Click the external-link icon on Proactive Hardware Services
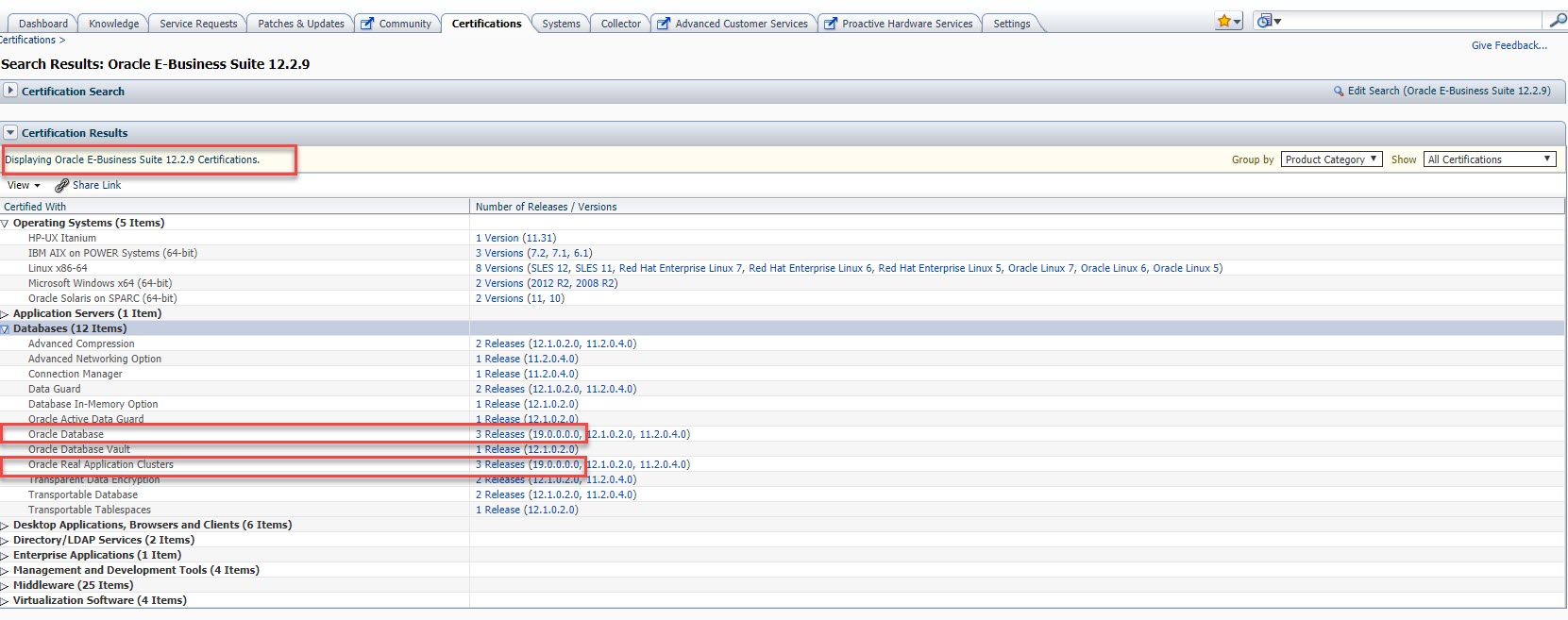Viewport: 1568px width, 620px height. pyautogui.click(x=831, y=24)
